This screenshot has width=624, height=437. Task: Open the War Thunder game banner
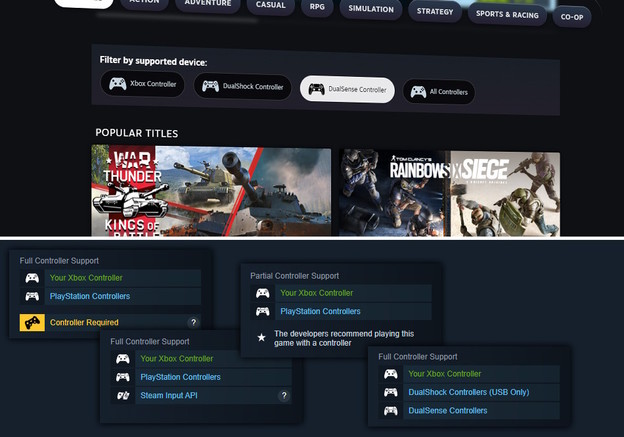pos(211,190)
